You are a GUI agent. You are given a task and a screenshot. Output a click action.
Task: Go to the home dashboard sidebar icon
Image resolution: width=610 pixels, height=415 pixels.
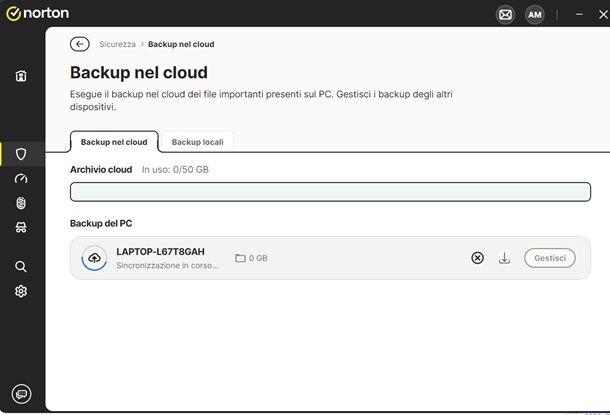pos(21,76)
